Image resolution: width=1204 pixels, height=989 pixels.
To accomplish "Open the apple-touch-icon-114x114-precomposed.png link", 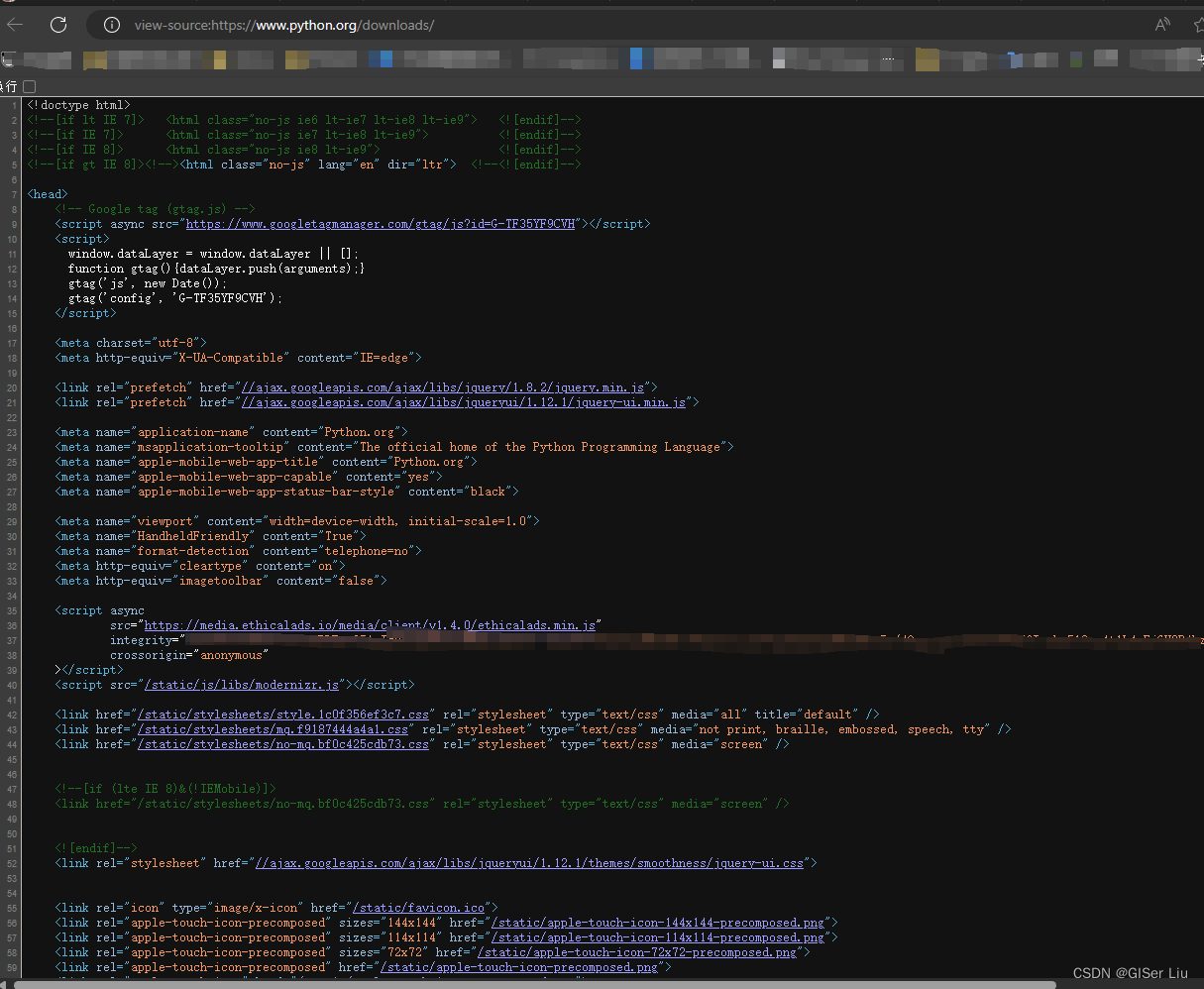I will (658, 937).
